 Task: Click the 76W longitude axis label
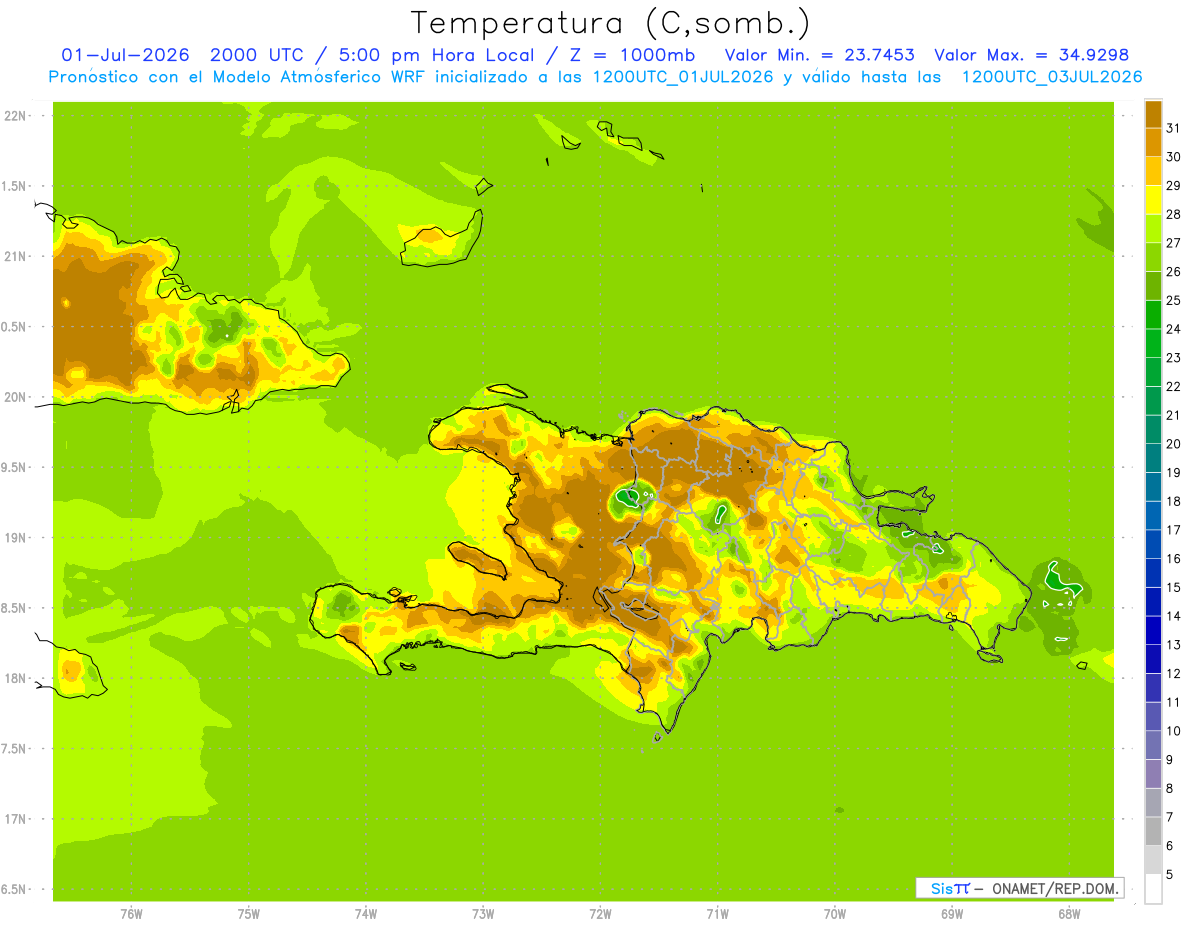pyautogui.click(x=131, y=914)
